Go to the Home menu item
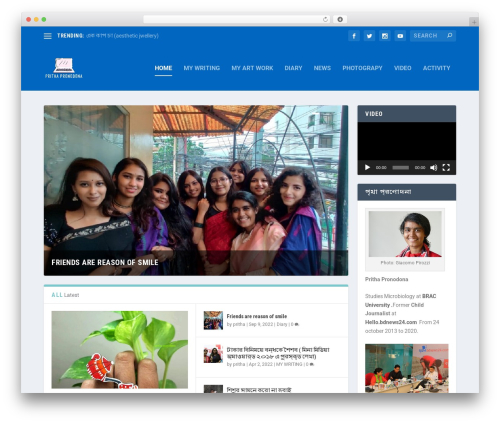500x423 pixels. tap(163, 68)
